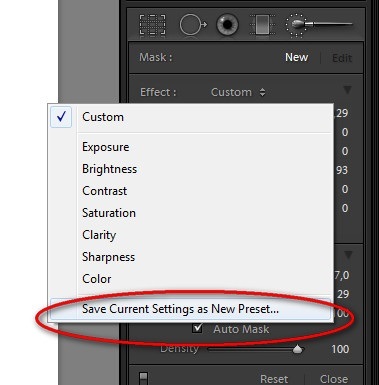Toggle the Auto Mask checkbox
The width and height of the screenshot is (379, 385).
(x=197, y=328)
